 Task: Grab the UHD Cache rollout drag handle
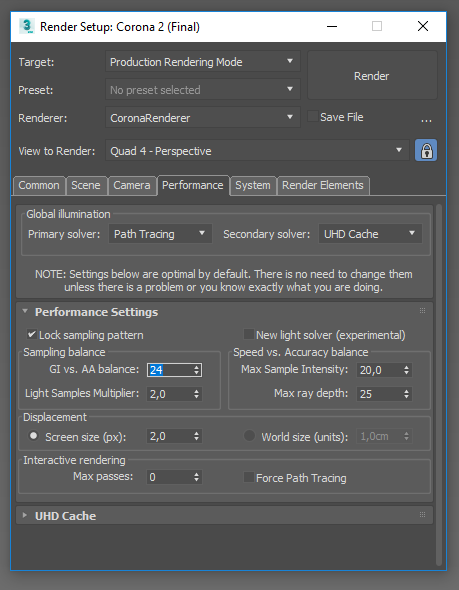(423, 515)
